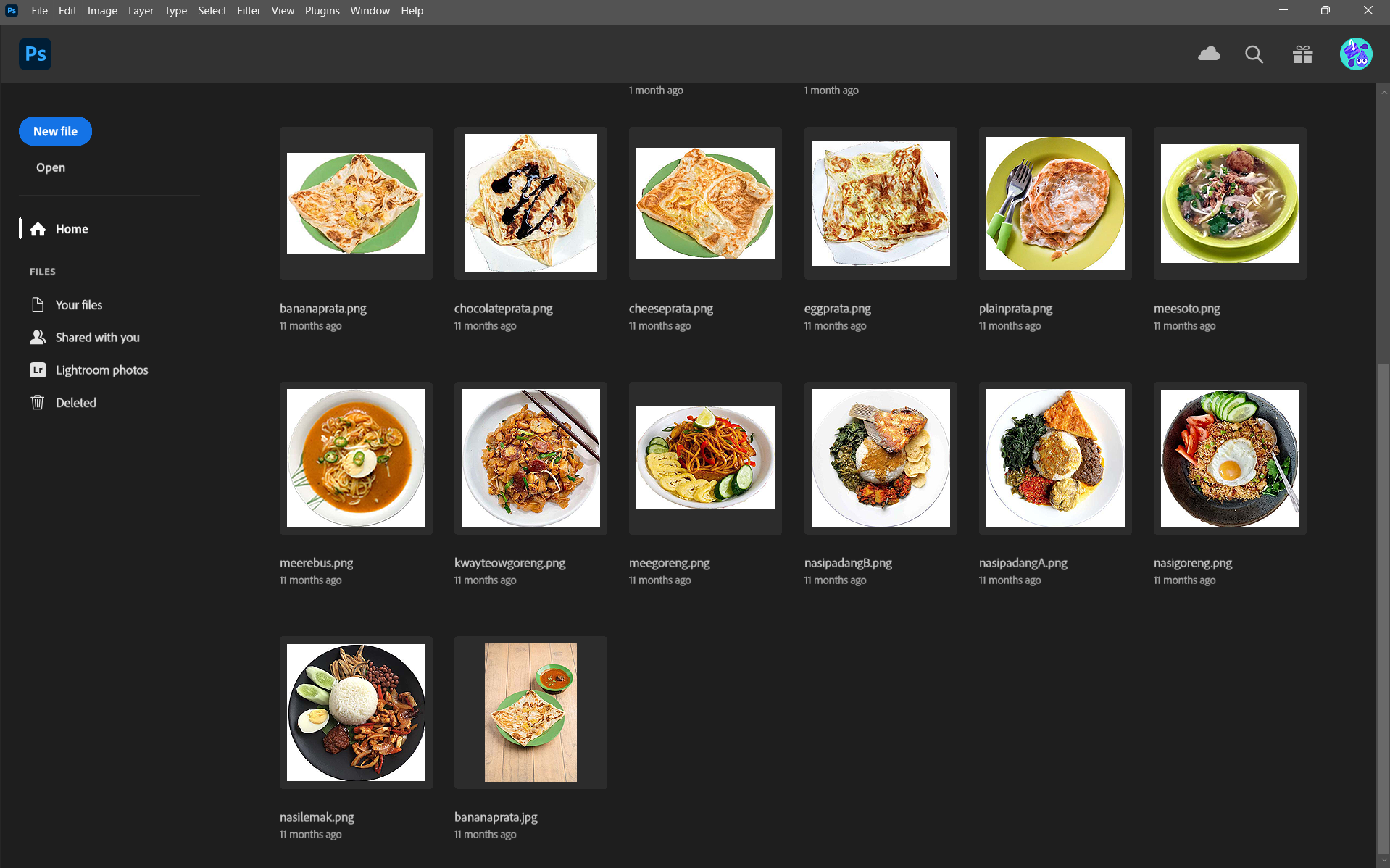Click the New file button

55,131
